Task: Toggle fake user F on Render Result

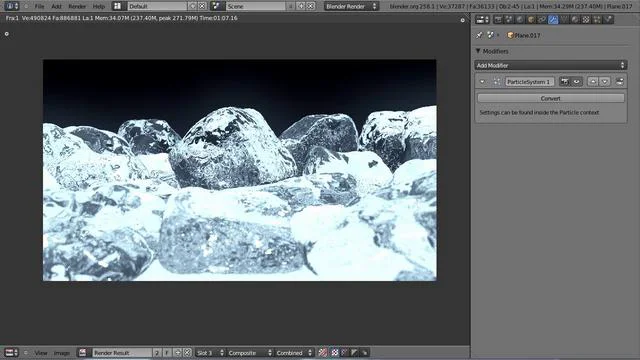Action: [167, 353]
